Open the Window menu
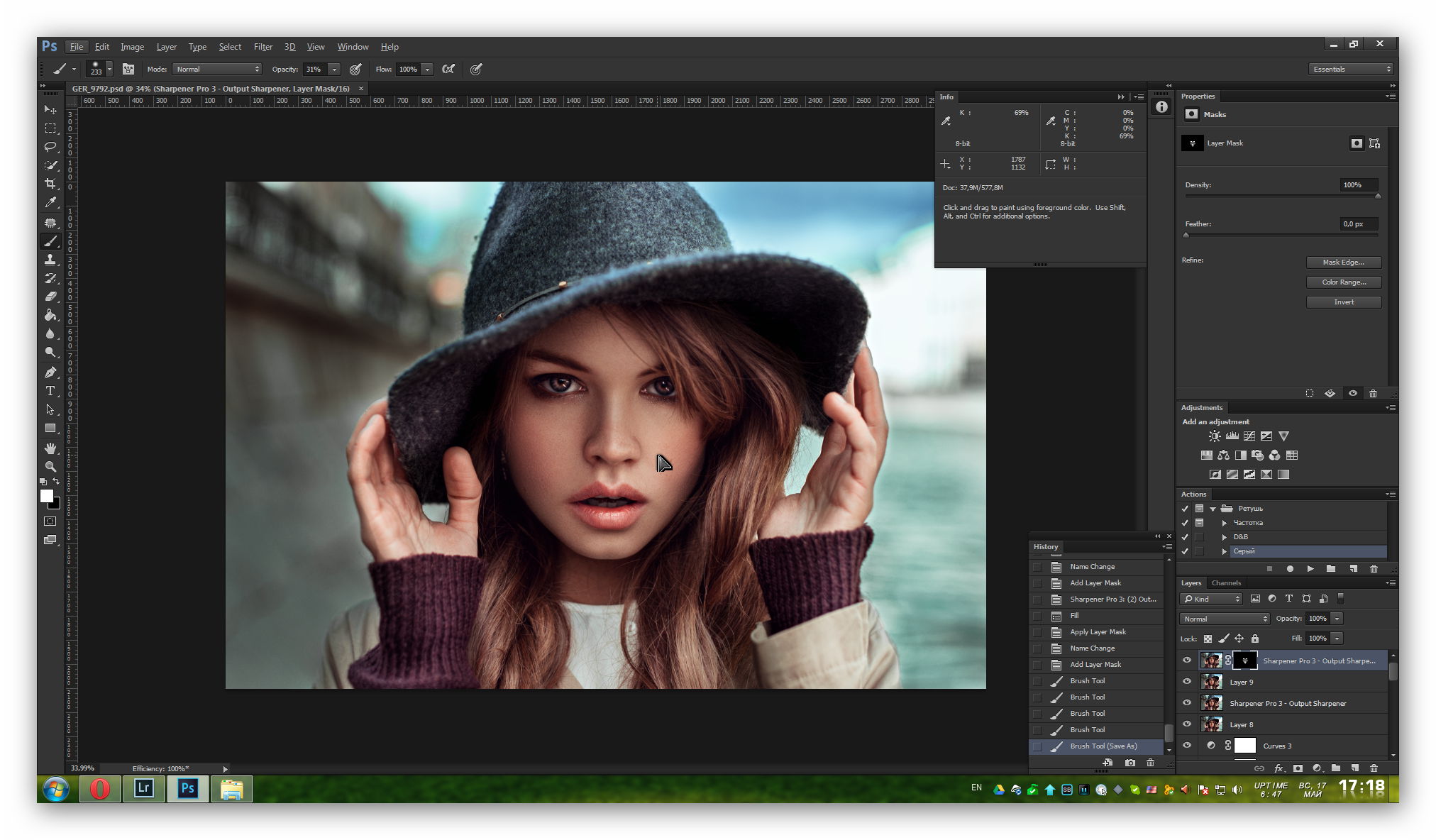This screenshot has height=840, width=1436. click(353, 47)
